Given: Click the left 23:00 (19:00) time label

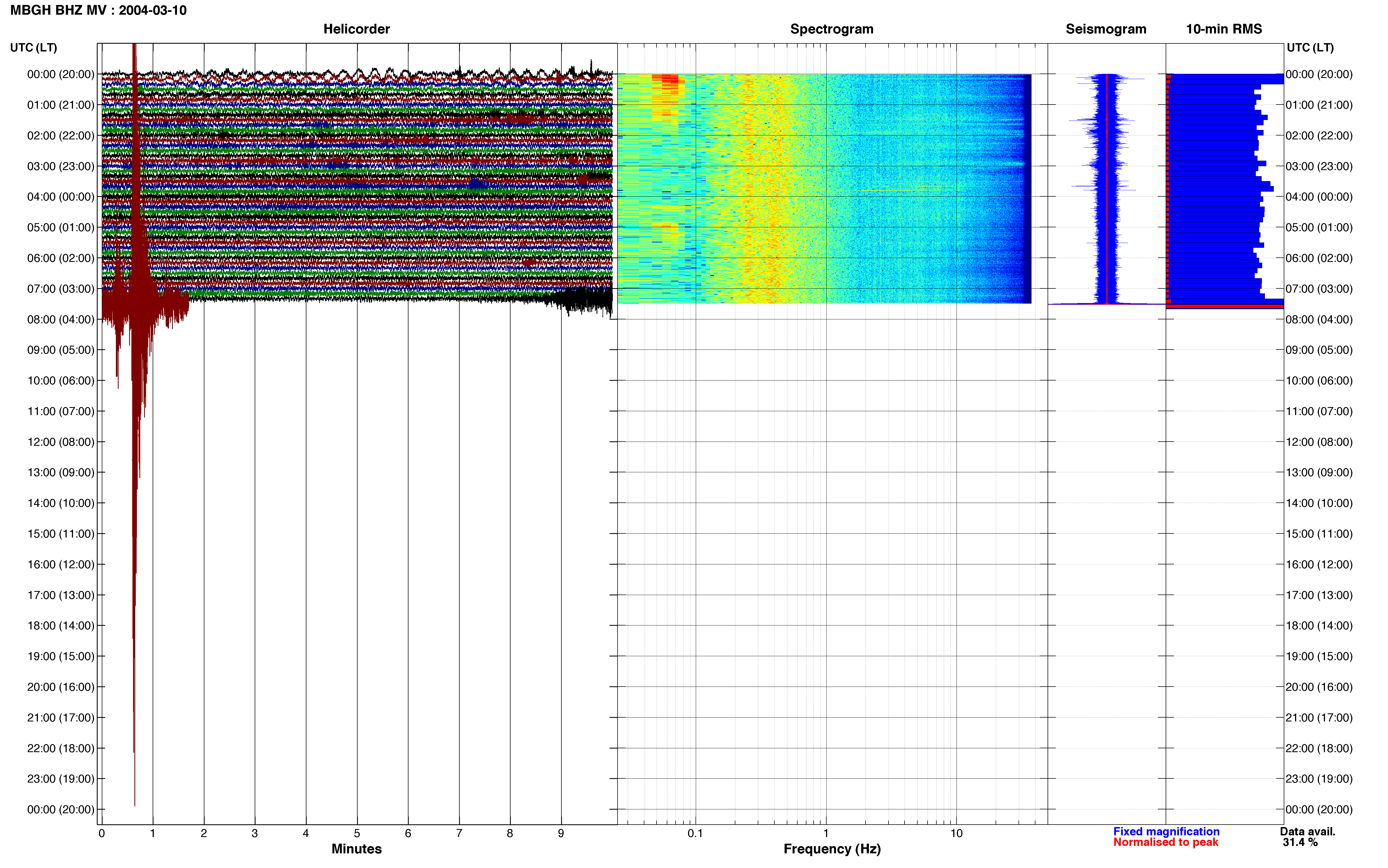Looking at the screenshot, I should pos(61,779).
